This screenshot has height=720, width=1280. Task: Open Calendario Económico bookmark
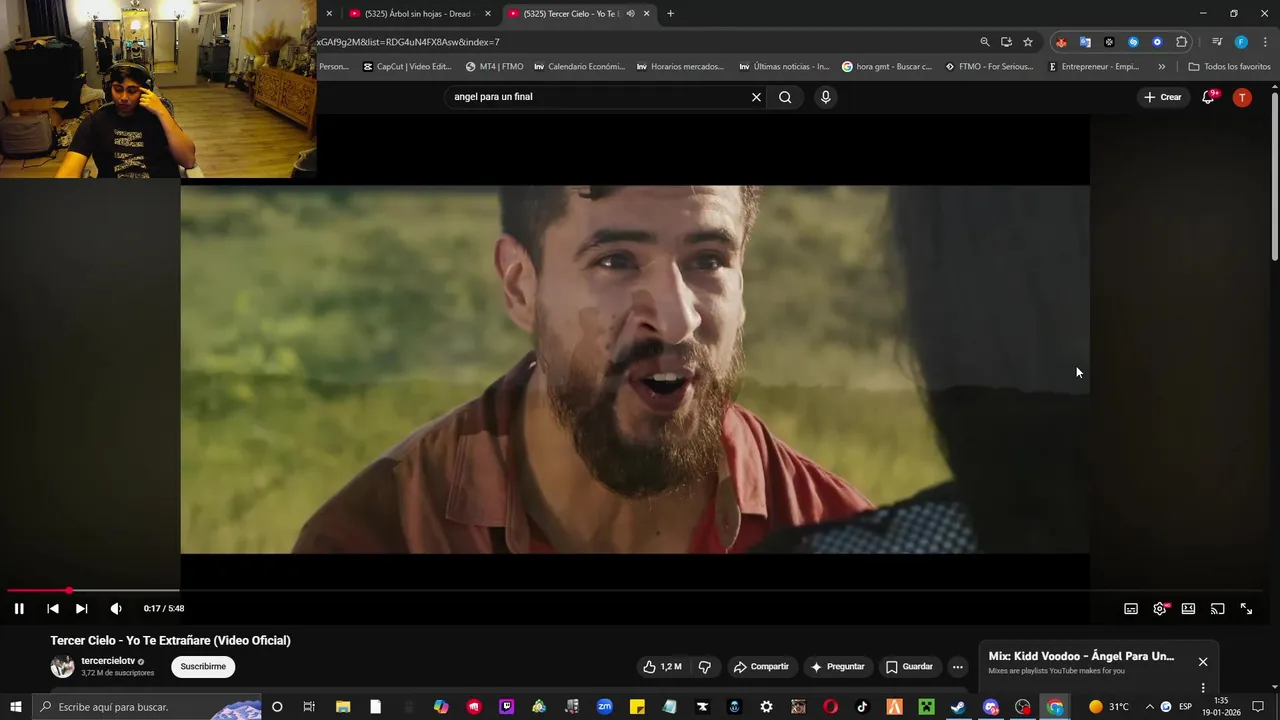579,67
